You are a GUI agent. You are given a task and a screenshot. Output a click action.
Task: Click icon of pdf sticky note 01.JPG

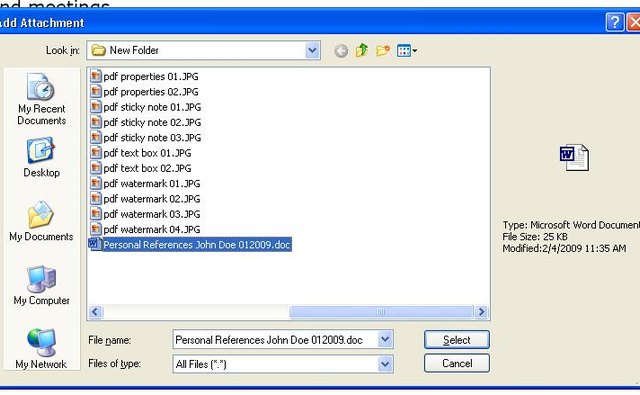[x=96, y=107]
